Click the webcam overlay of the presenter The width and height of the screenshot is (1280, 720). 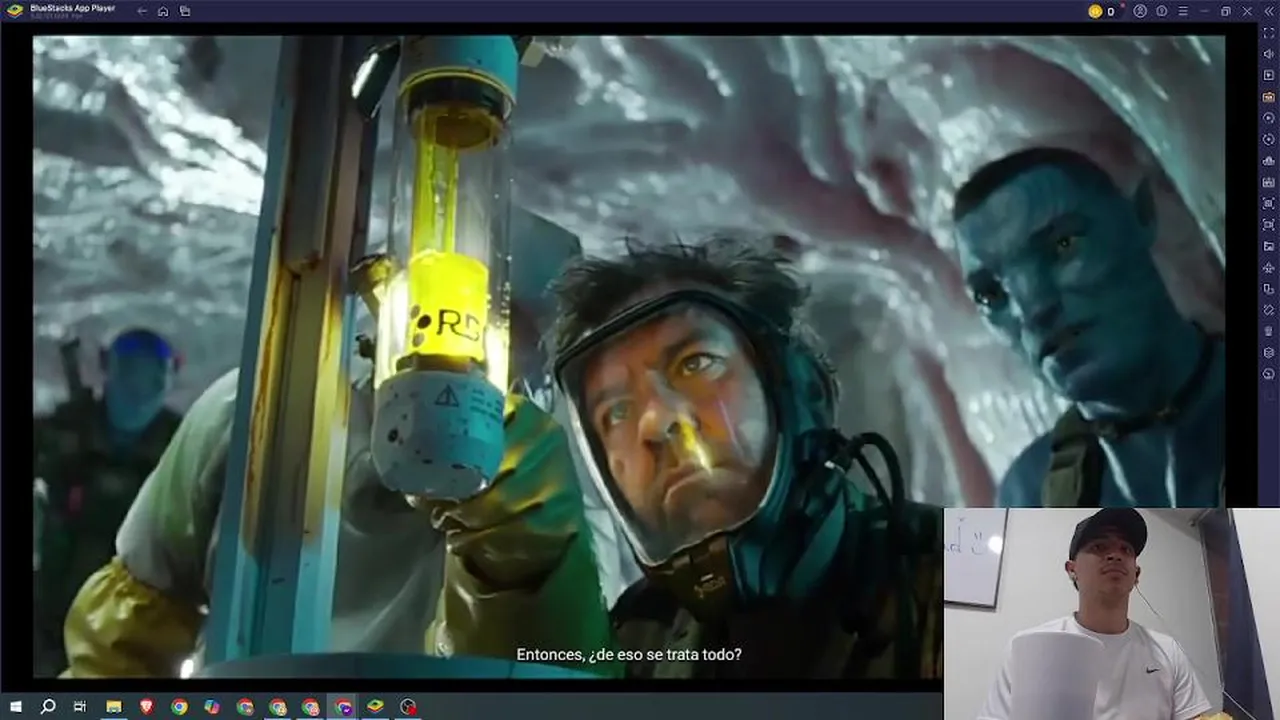click(x=1111, y=614)
